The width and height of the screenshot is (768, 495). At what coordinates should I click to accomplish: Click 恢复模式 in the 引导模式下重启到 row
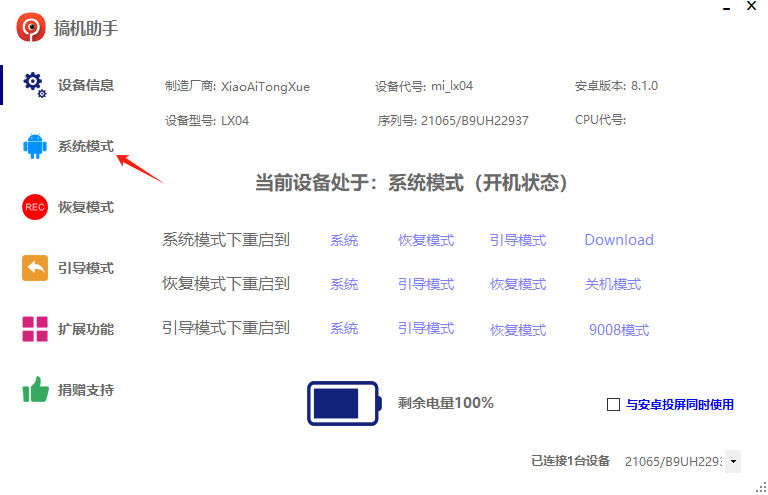pos(518,330)
